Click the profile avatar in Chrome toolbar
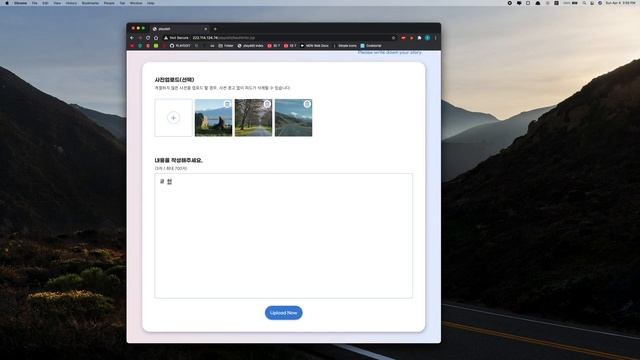 click(427, 38)
